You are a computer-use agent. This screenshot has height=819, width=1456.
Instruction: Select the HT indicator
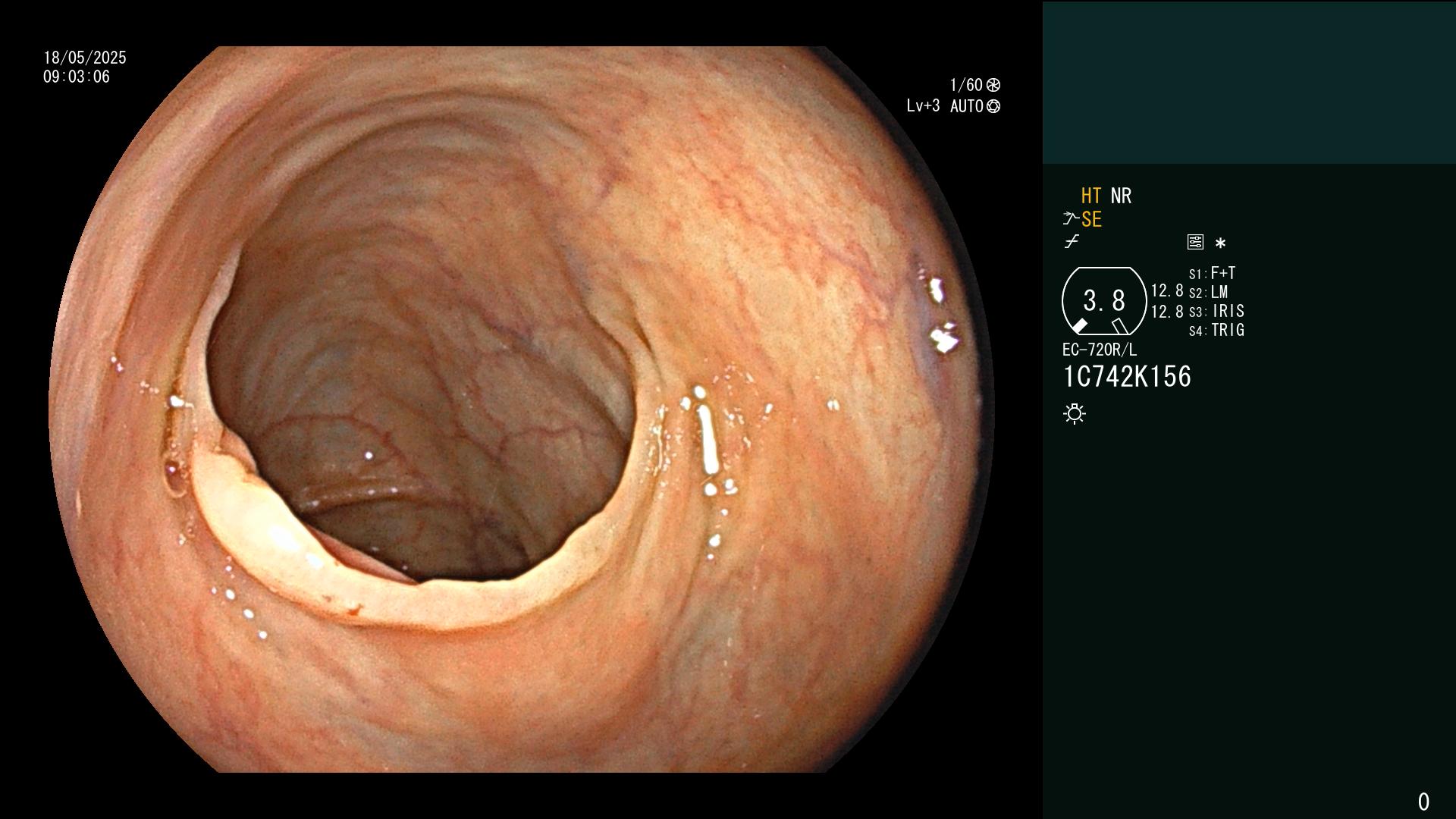point(1091,196)
